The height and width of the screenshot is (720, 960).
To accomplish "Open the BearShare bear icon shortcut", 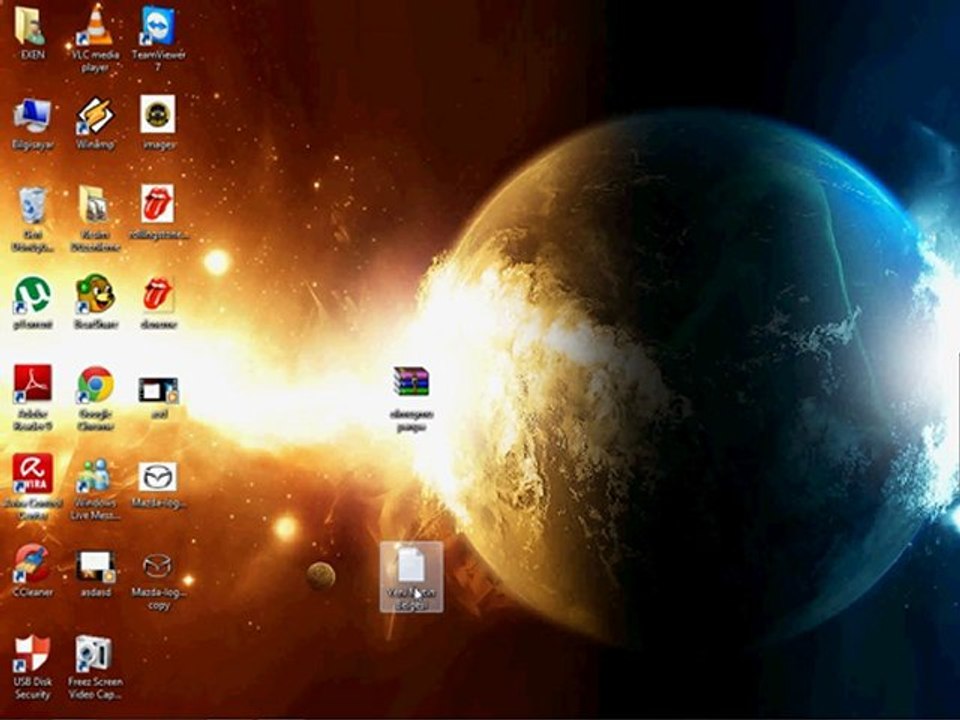I will pyautogui.click(x=95, y=294).
